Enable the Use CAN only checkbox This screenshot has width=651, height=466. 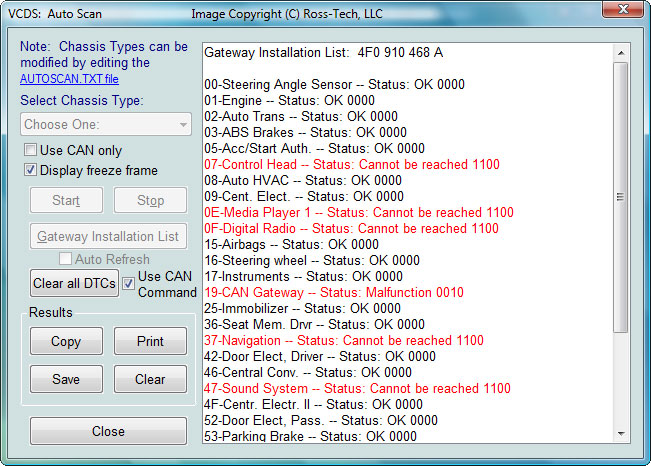coord(31,150)
